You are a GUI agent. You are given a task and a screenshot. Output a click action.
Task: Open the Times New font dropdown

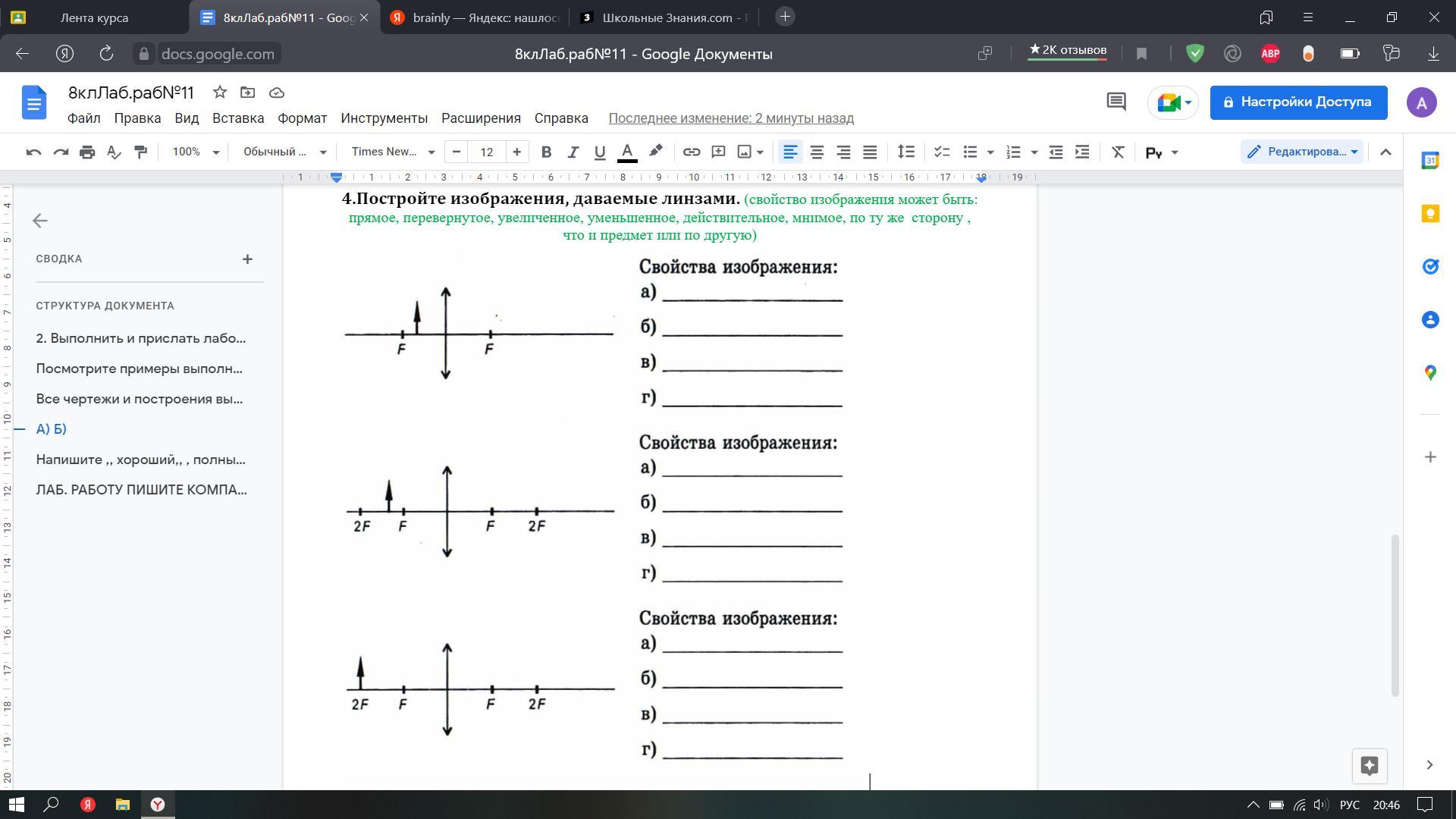click(392, 152)
